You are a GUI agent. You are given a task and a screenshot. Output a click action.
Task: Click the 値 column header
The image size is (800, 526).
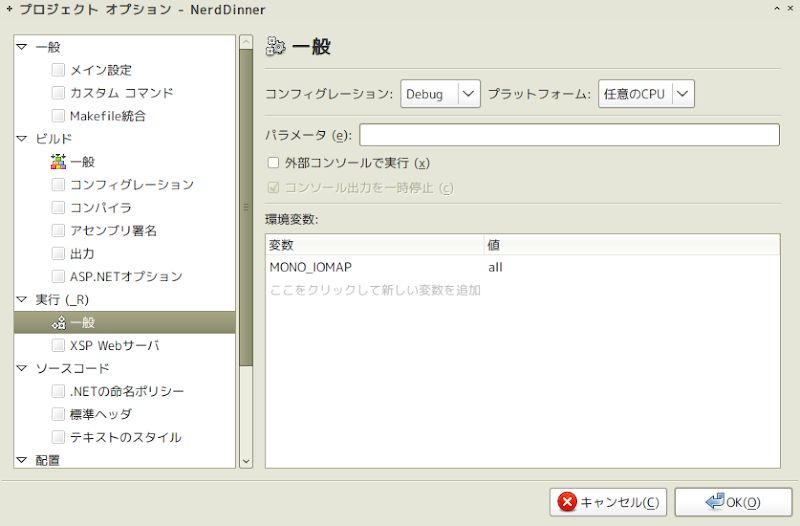click(632, 245)
